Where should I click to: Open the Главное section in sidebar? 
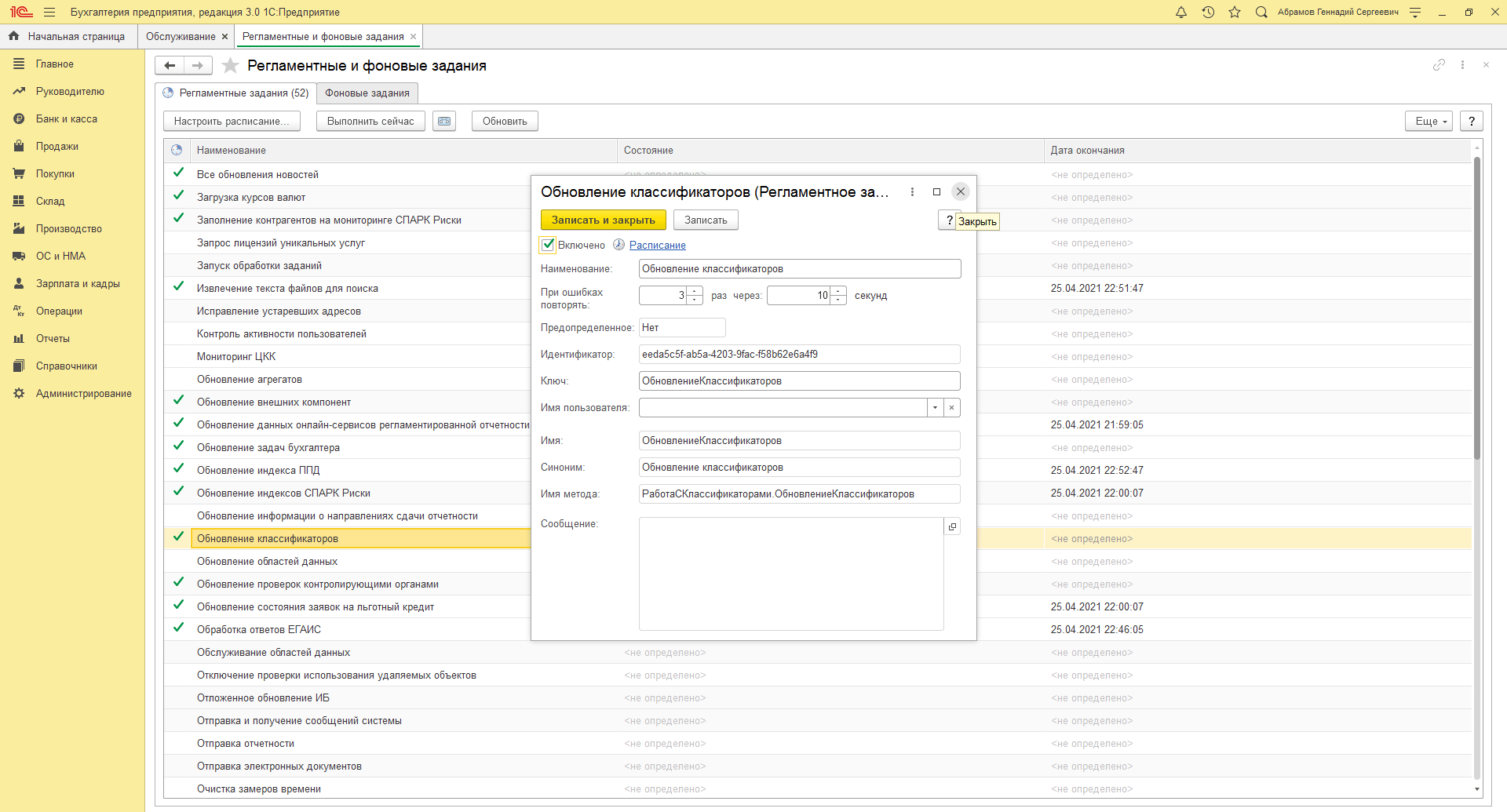[x=55, y=64]
